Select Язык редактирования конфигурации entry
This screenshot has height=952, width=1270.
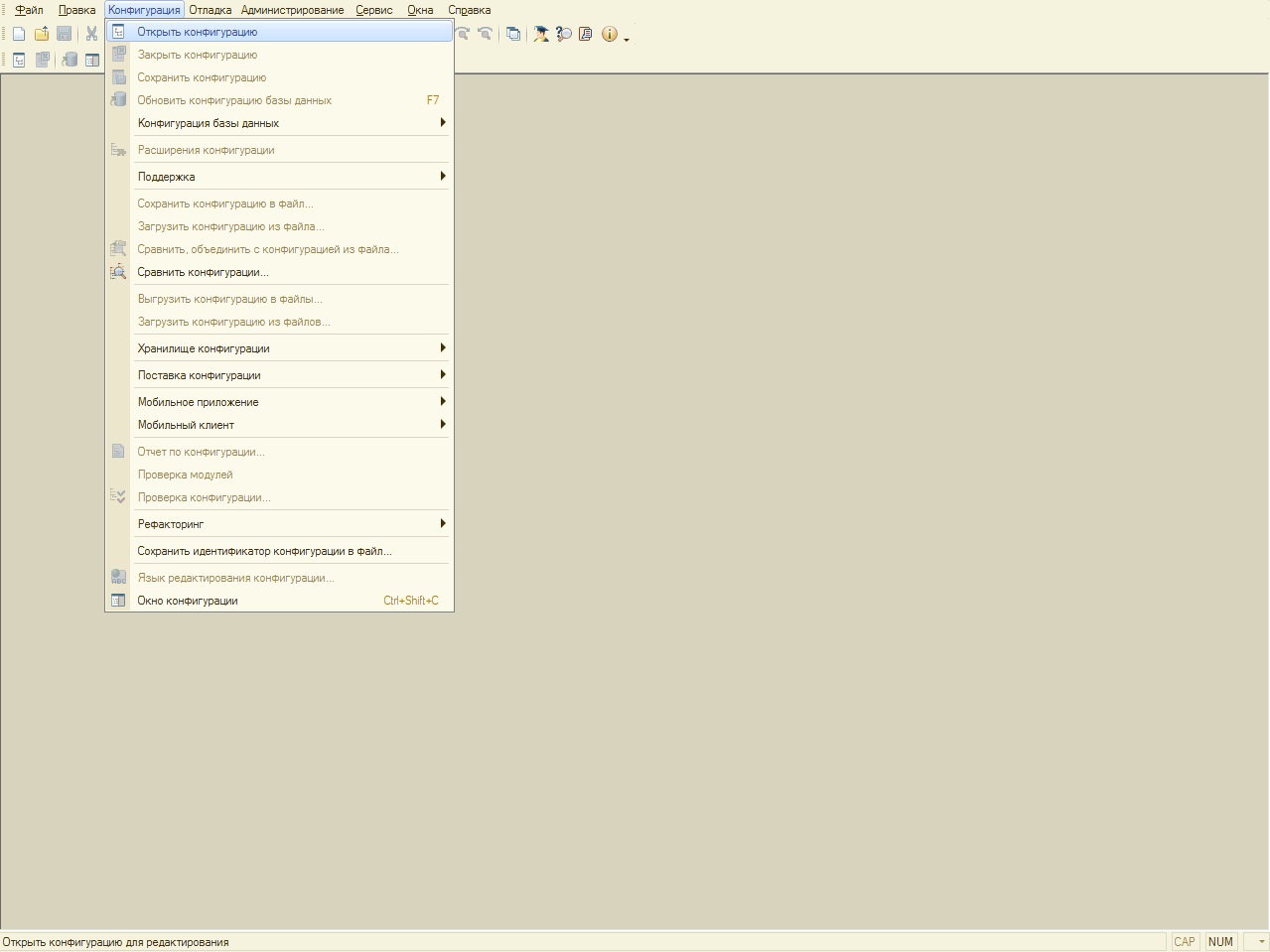pos(279,578)
